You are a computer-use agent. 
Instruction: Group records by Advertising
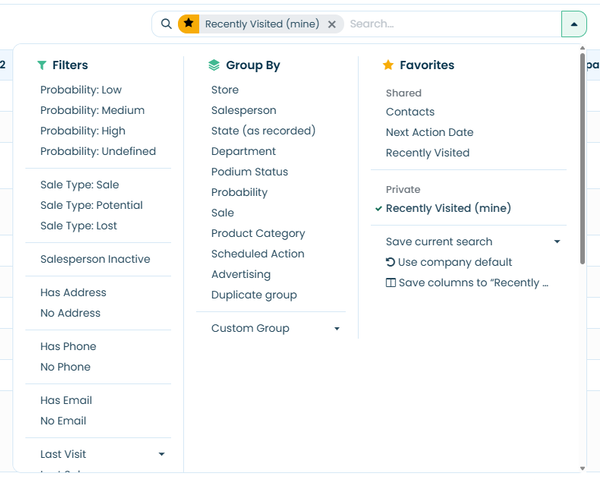pos(241,274)
